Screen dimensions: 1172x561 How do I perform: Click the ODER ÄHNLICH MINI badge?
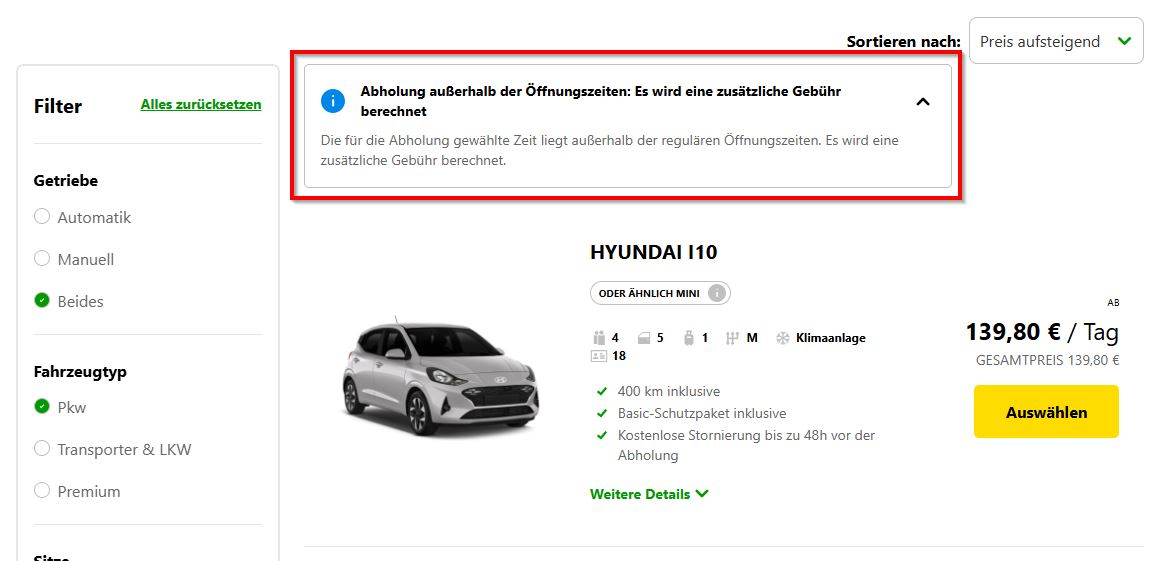tap(660, 294)
